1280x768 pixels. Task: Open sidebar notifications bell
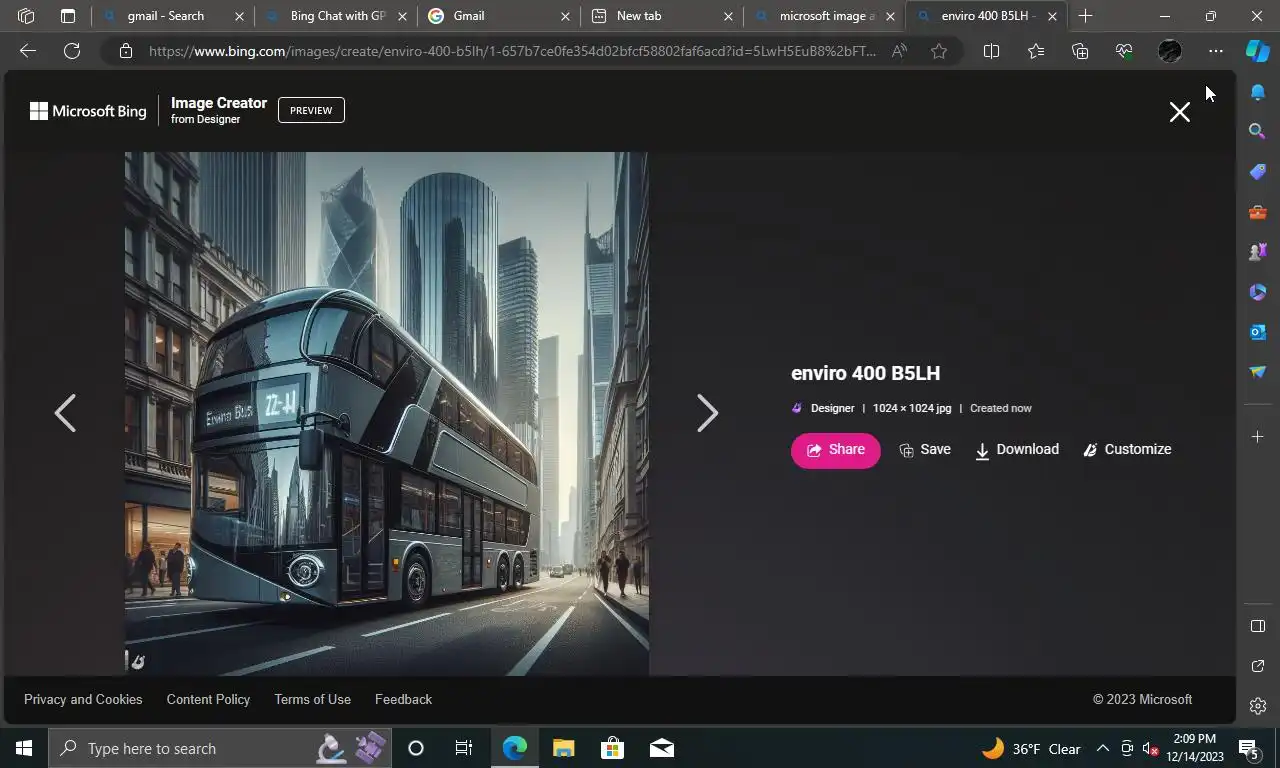click(x=1258, y=92)
